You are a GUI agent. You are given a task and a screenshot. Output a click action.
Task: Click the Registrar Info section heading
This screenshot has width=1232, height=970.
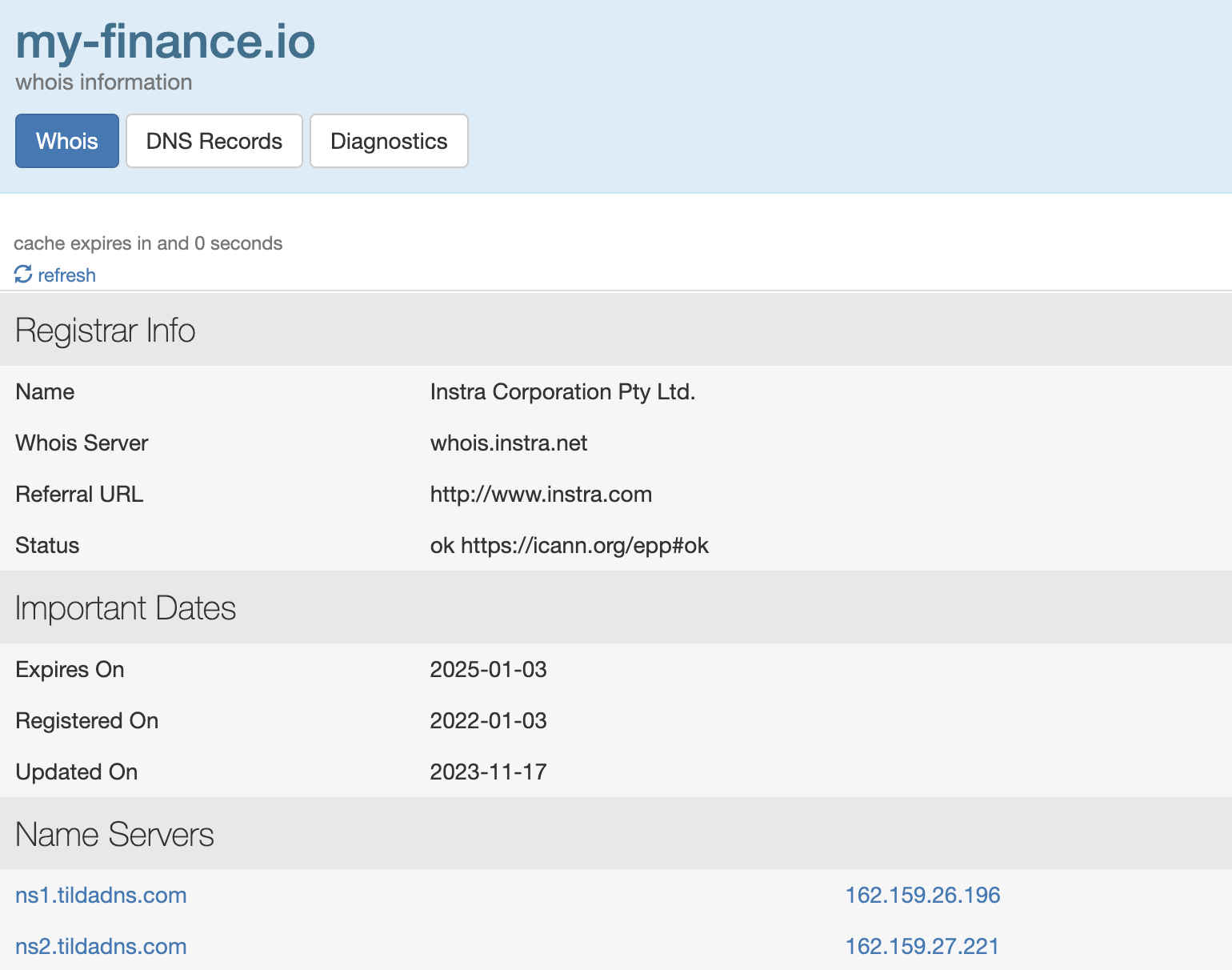click(x=106, y=330)
